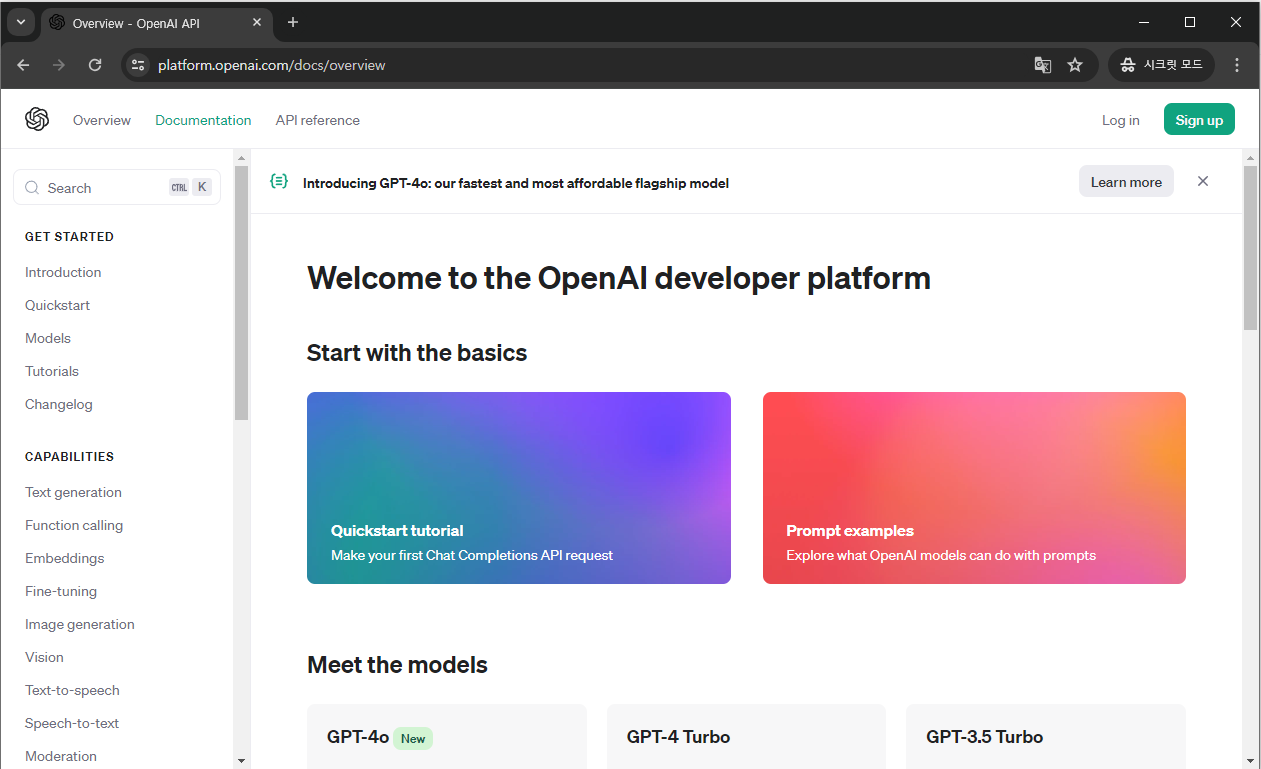Bookmark this page with star icon
The image size is (1261, 769).
[1075, 65]
